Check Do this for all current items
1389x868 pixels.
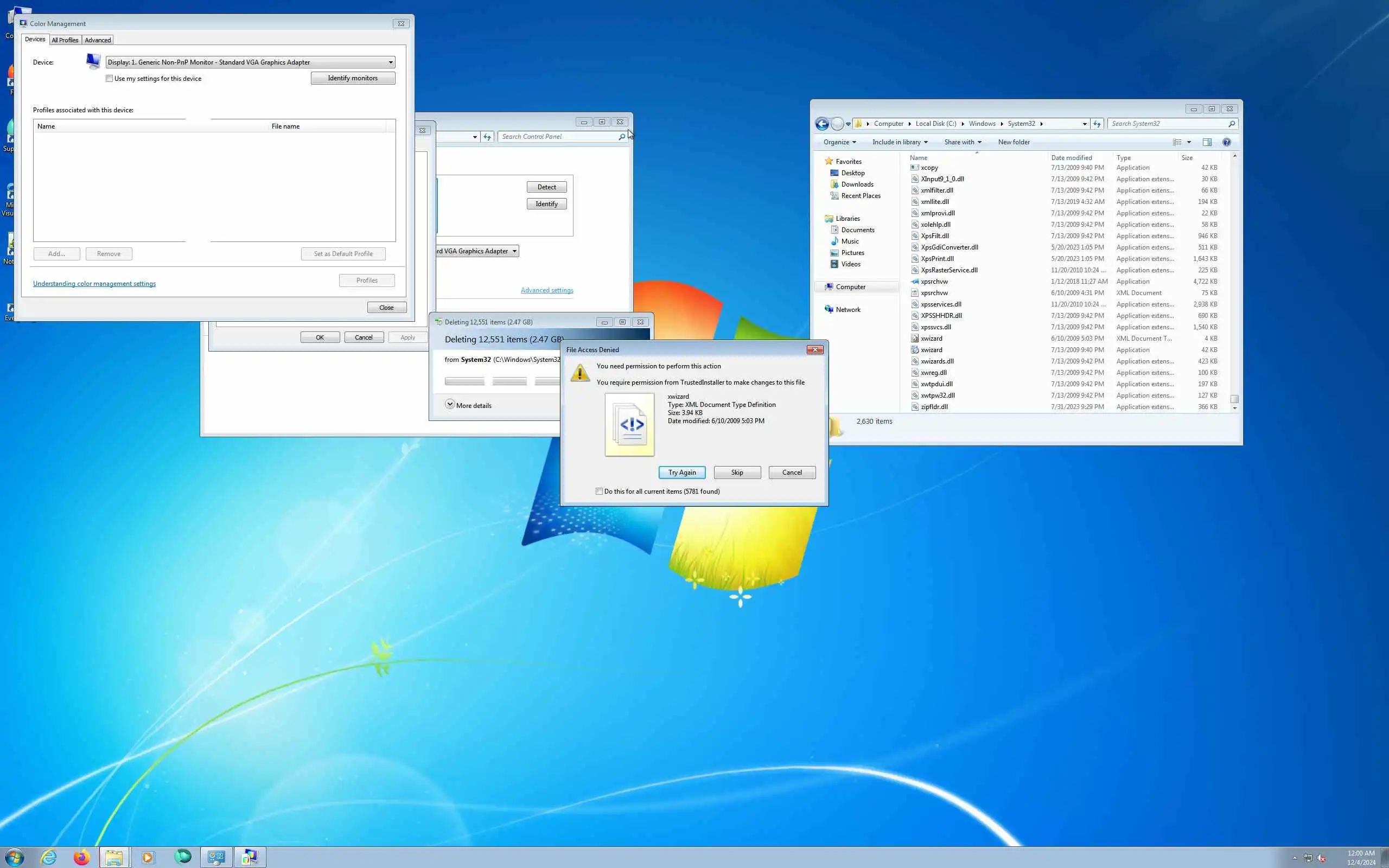click(599, 492)
